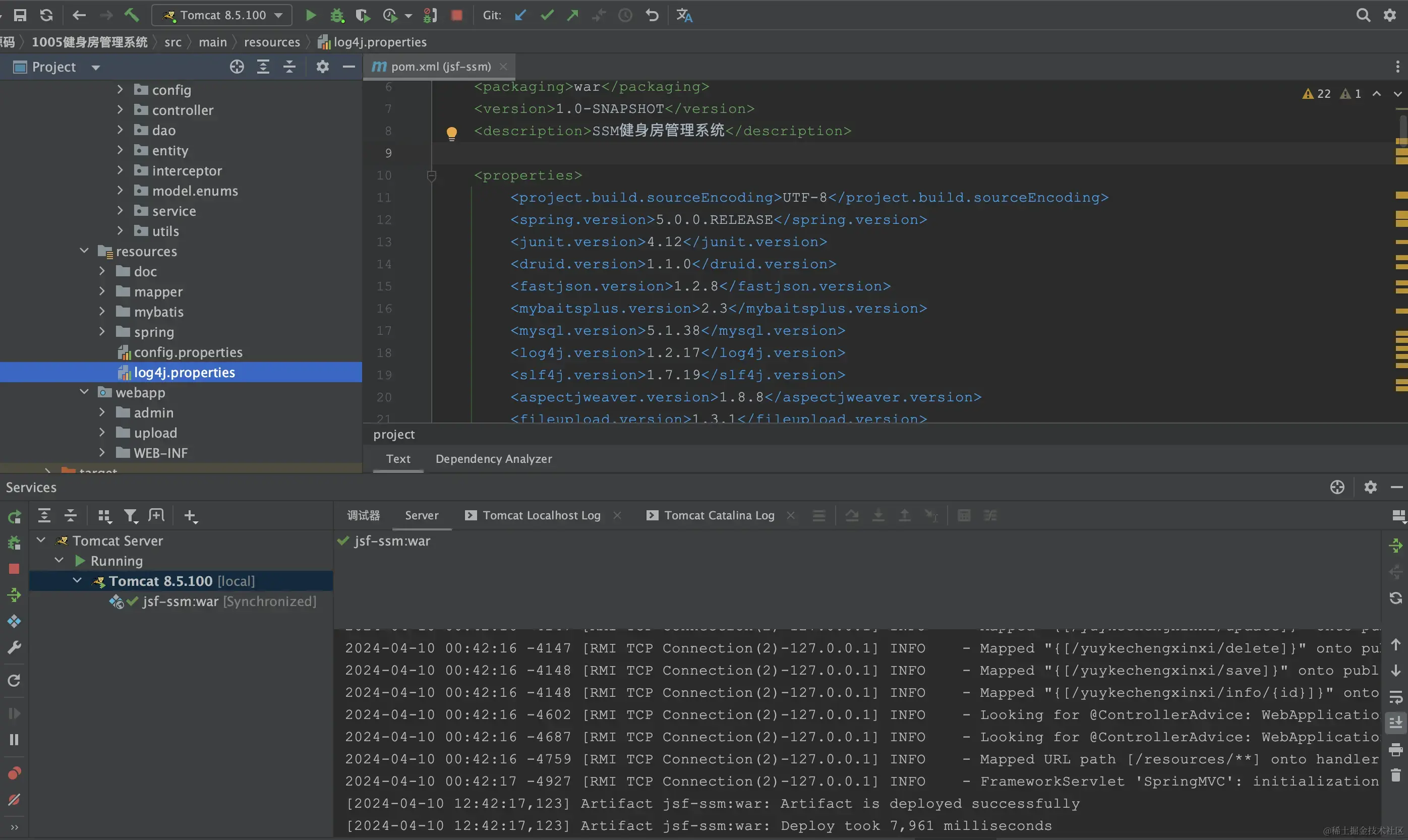The width and height of the screenshot is (1408, 840).
Task: Select opened file with the Project panel crosshair
Action: point(237,67)
